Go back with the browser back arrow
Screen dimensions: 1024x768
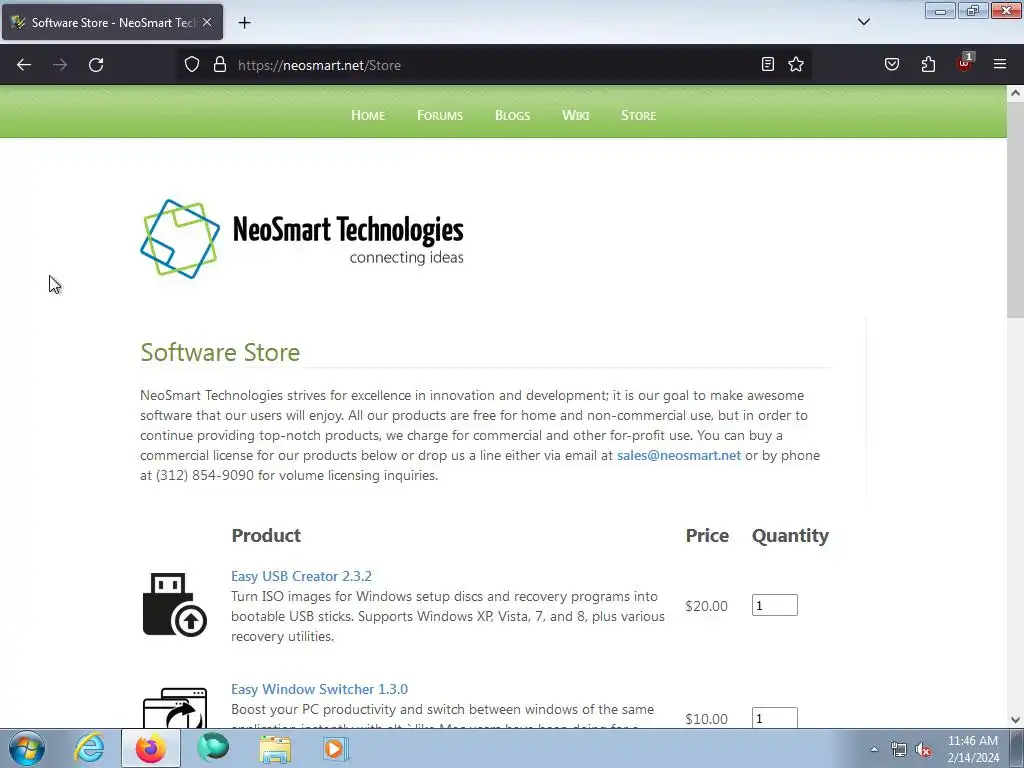pos(24,65)
